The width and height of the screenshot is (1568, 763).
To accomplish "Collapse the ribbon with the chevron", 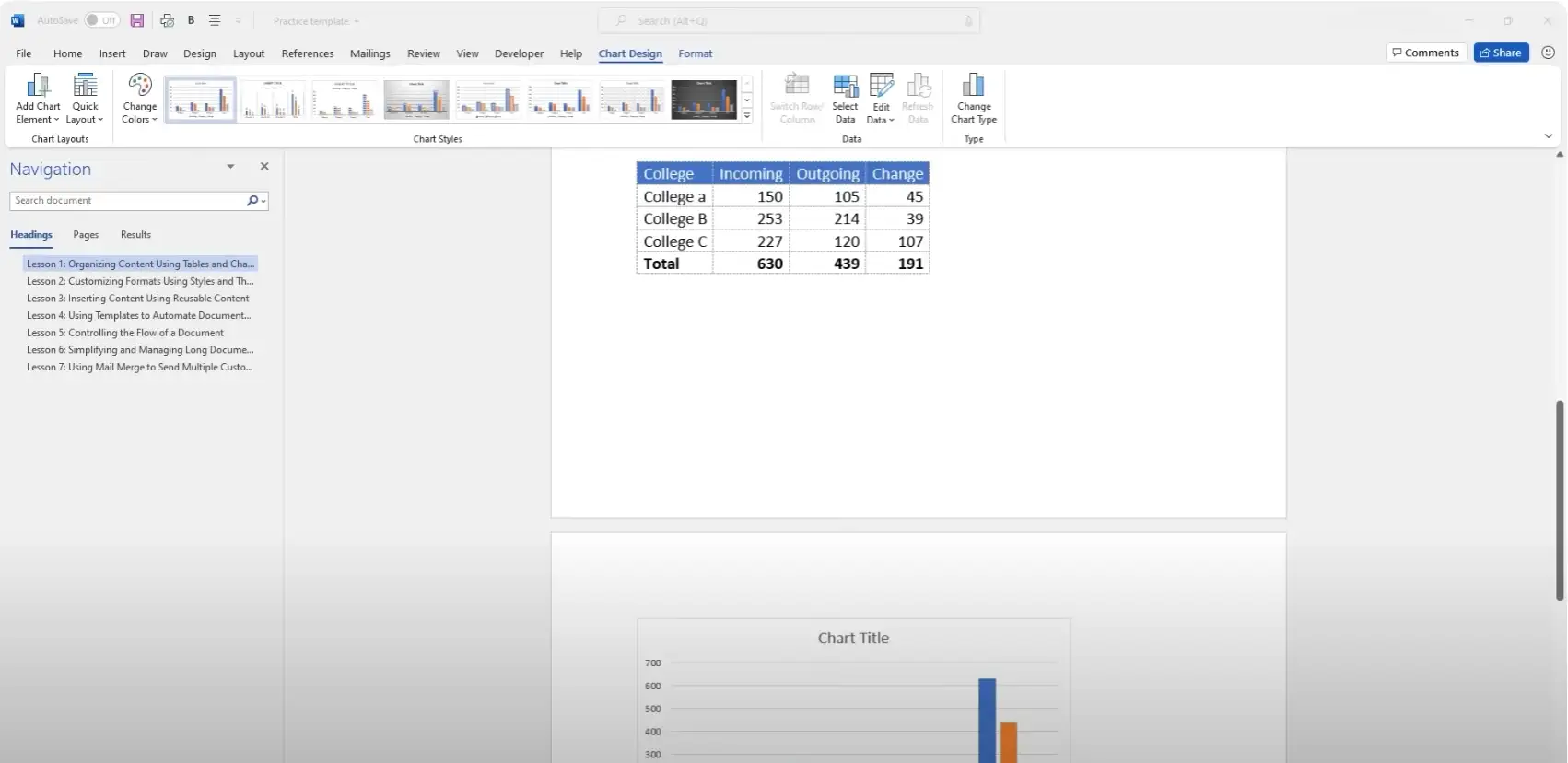I will pos(1548,136).
